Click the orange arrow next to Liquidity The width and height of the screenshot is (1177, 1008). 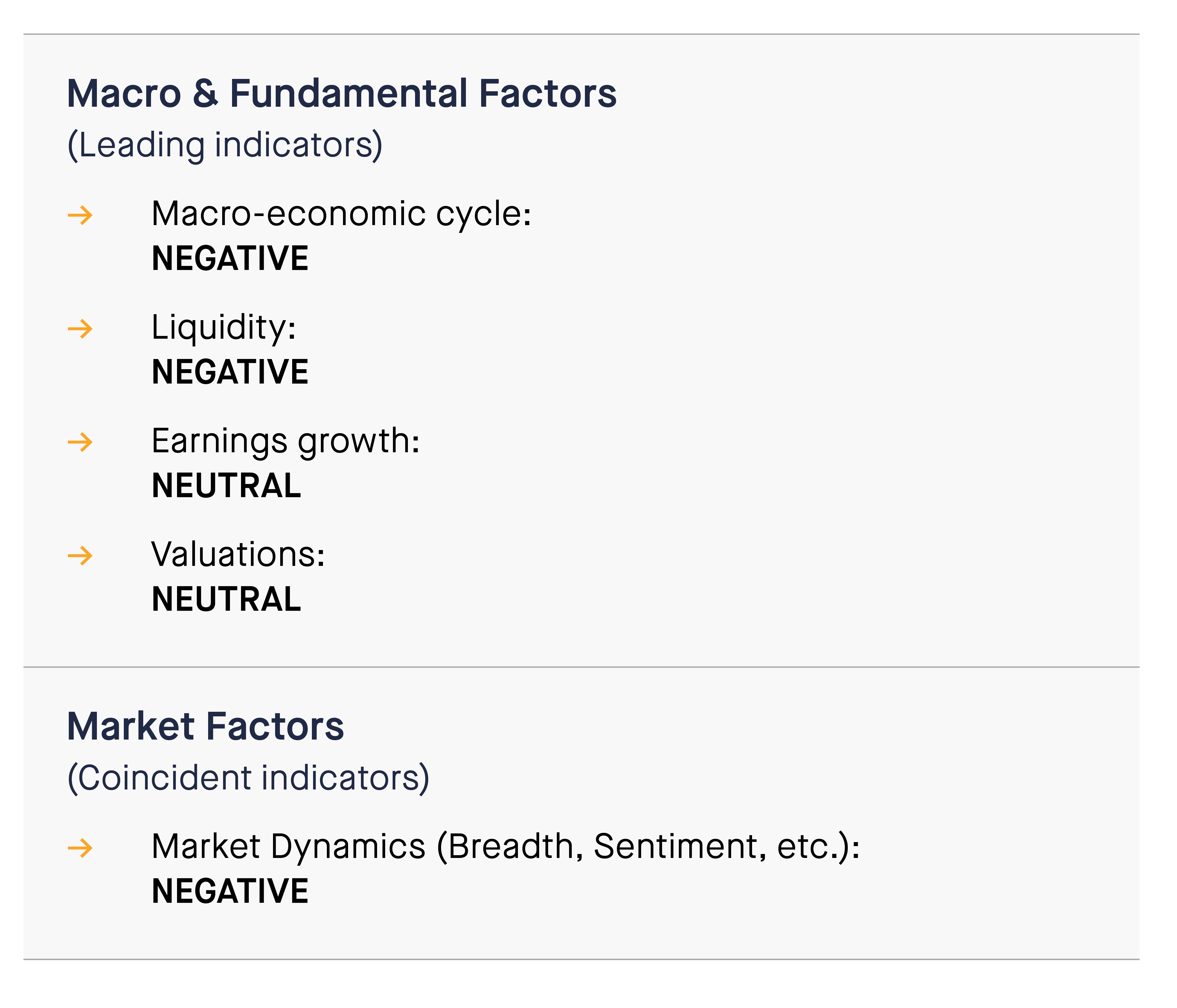click(80, 329)
